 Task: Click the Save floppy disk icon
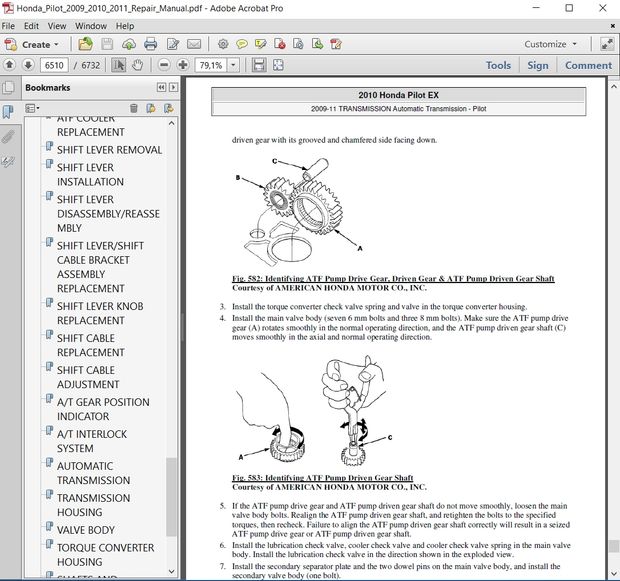(x=107, y=44)
